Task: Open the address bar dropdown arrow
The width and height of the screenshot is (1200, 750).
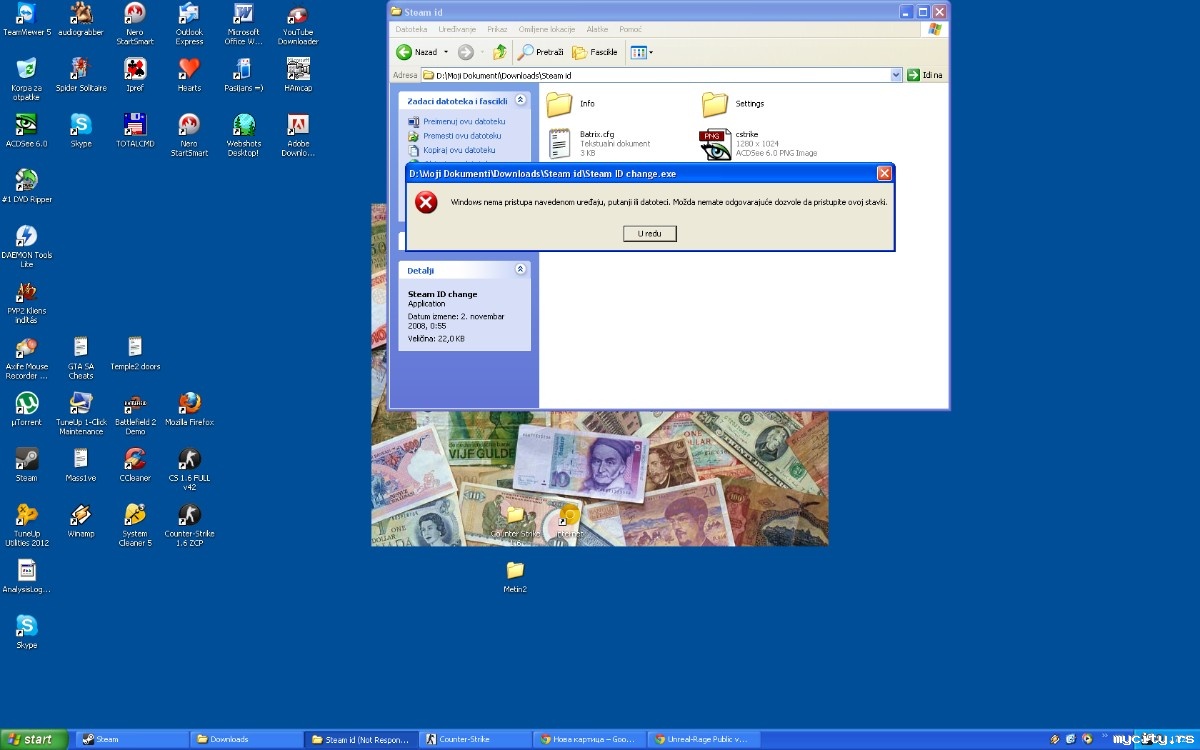Action: coord(896,75)
